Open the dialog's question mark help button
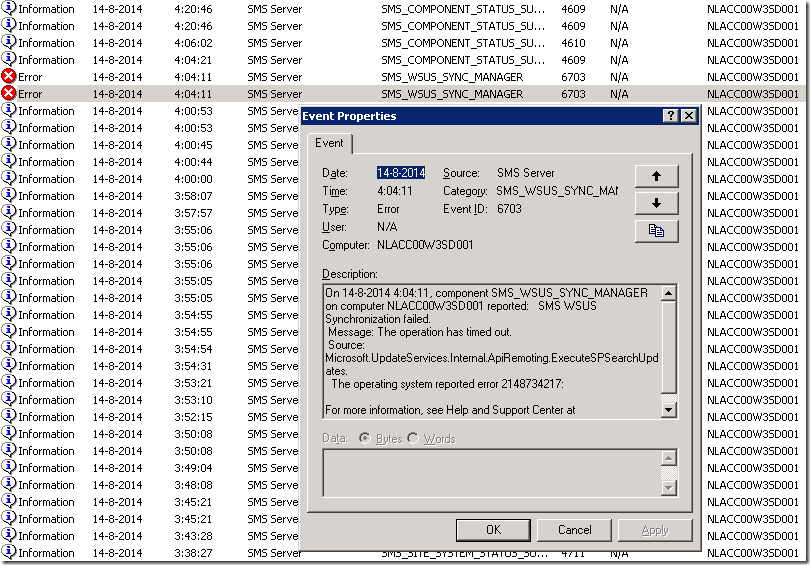 click(669, 116)
